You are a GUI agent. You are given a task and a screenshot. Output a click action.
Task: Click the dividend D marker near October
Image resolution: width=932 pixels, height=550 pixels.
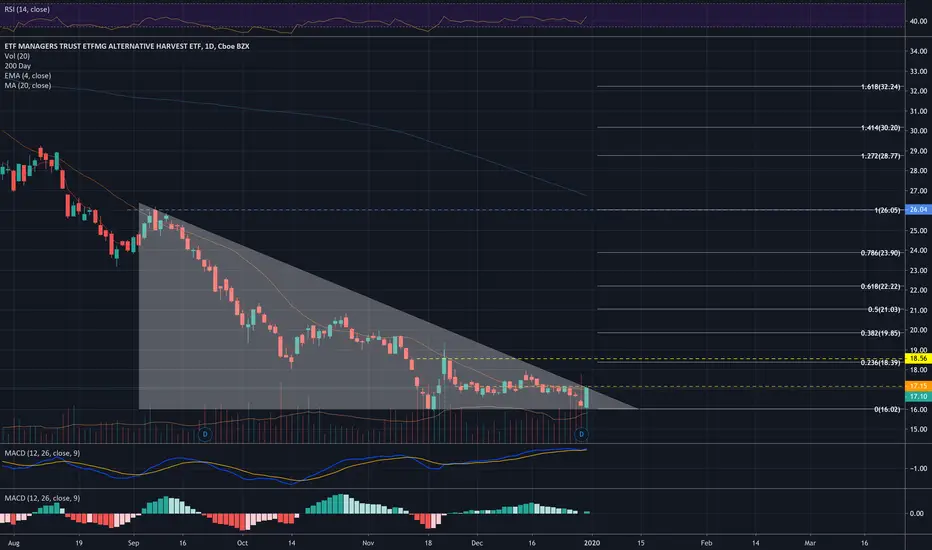tap(205, 434)
